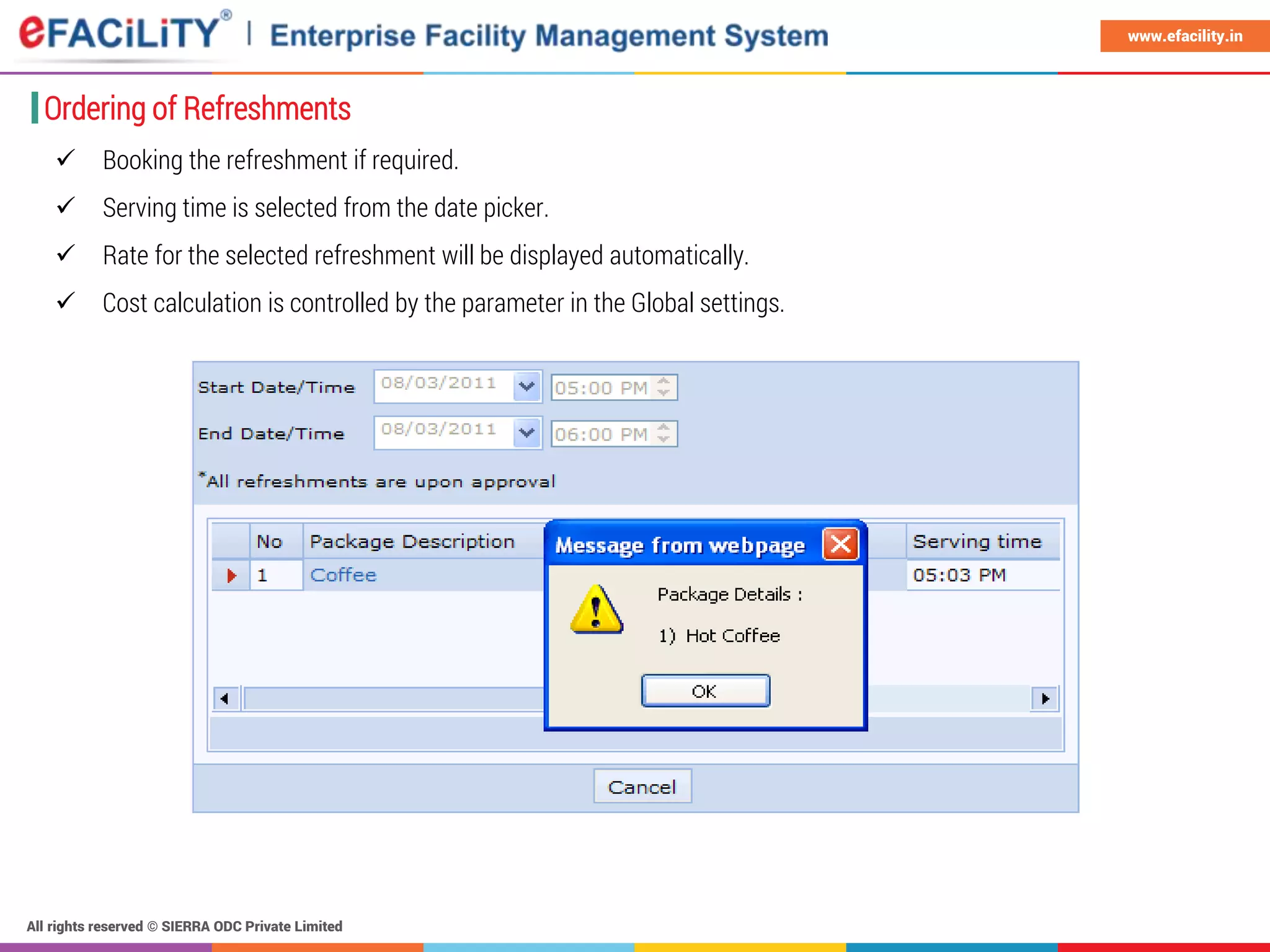Click OK in the Package Details dialog
This screenshot has width=1270, height=952.
705,690
